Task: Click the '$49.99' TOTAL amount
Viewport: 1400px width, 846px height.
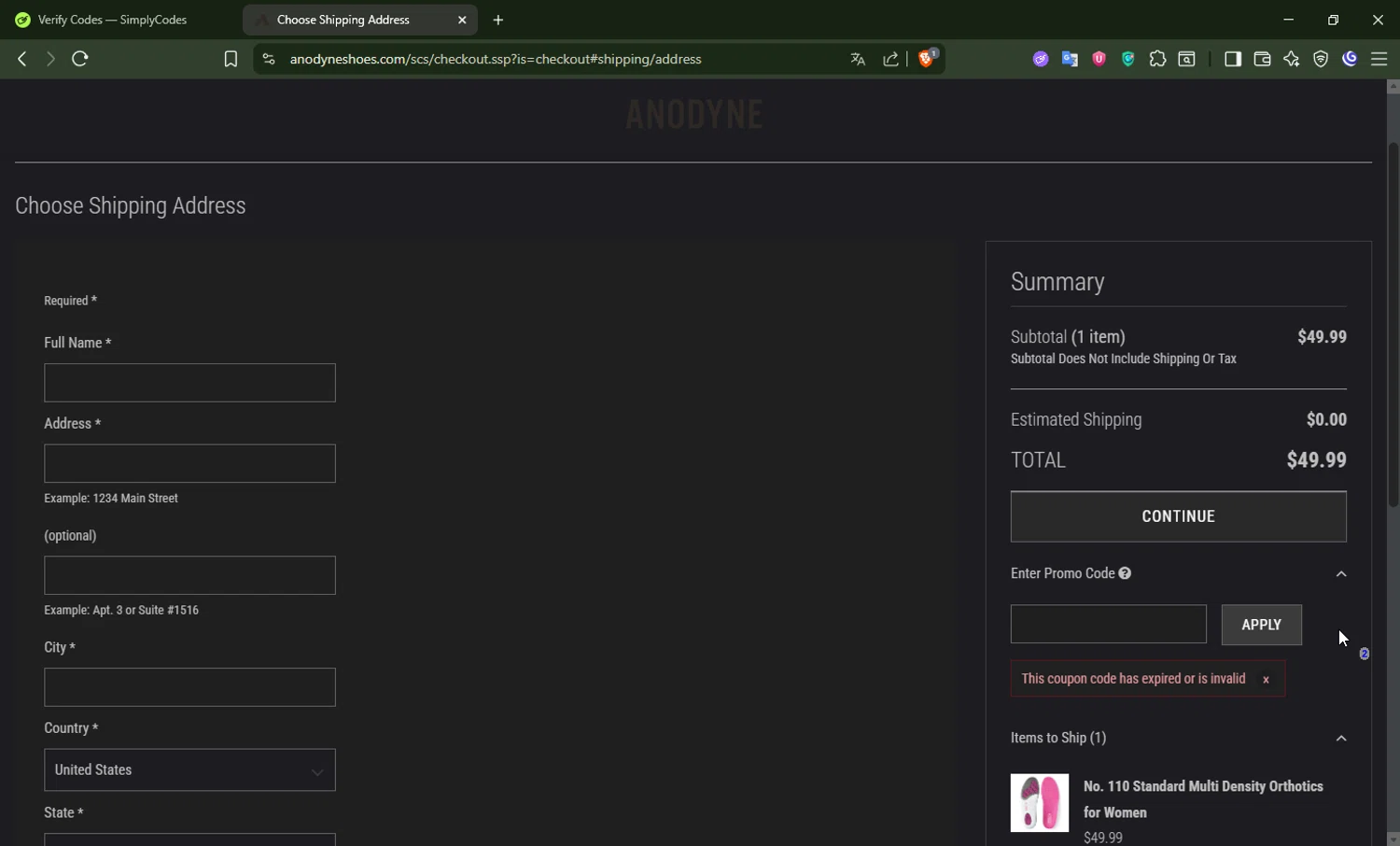Action: pos(1316,459)
